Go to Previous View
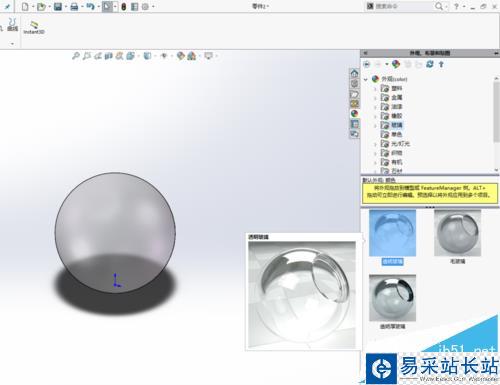Screen dimensions: 500x385 (98, 56)
